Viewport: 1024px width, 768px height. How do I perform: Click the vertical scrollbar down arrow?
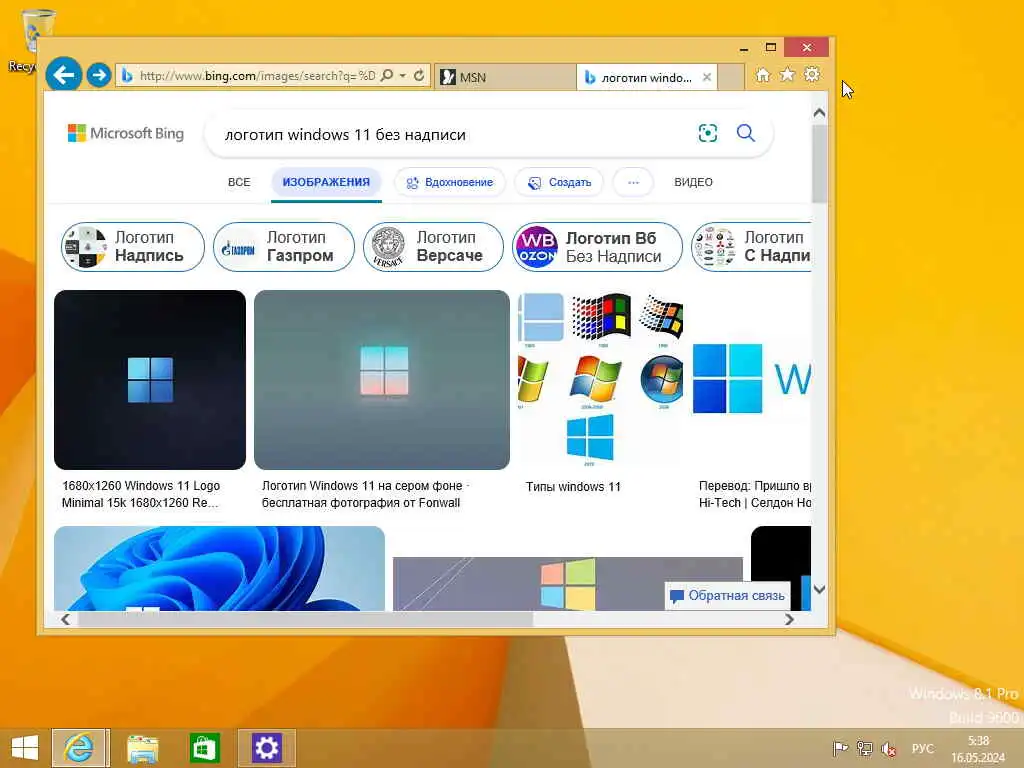click(820, 589)
